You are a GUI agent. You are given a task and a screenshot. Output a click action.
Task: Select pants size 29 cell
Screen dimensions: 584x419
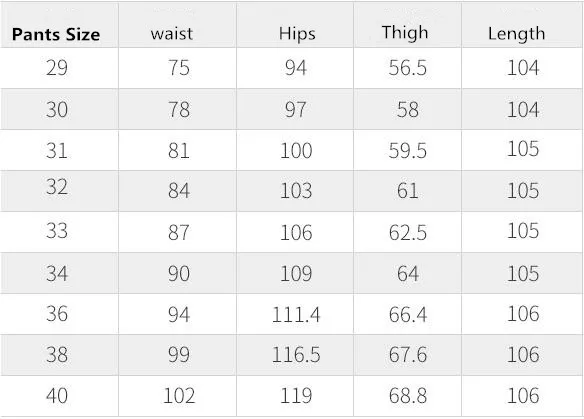pyautogui.click(x=57, y=68)
